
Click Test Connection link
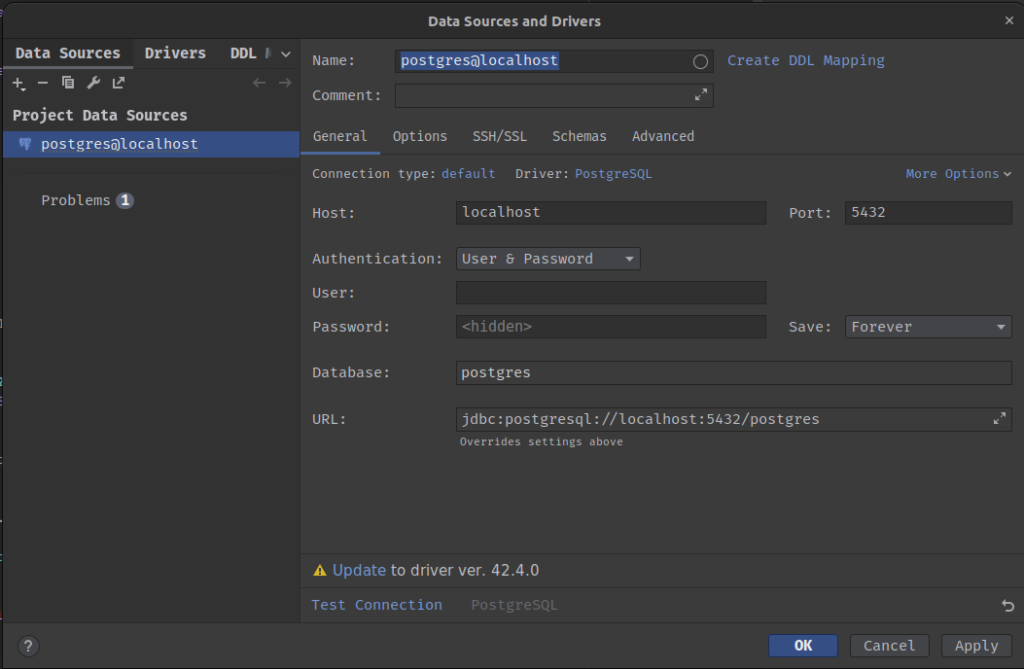click(x=376, y=605)
